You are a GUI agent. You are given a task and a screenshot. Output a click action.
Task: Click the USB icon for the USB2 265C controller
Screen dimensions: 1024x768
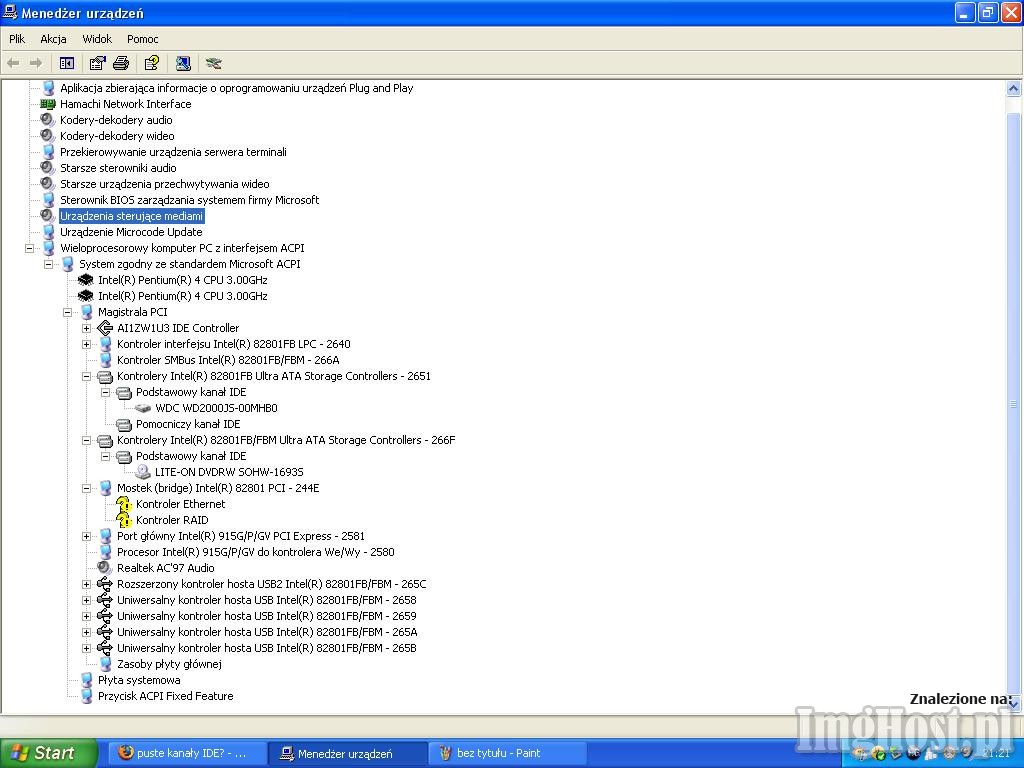[104, 584]
